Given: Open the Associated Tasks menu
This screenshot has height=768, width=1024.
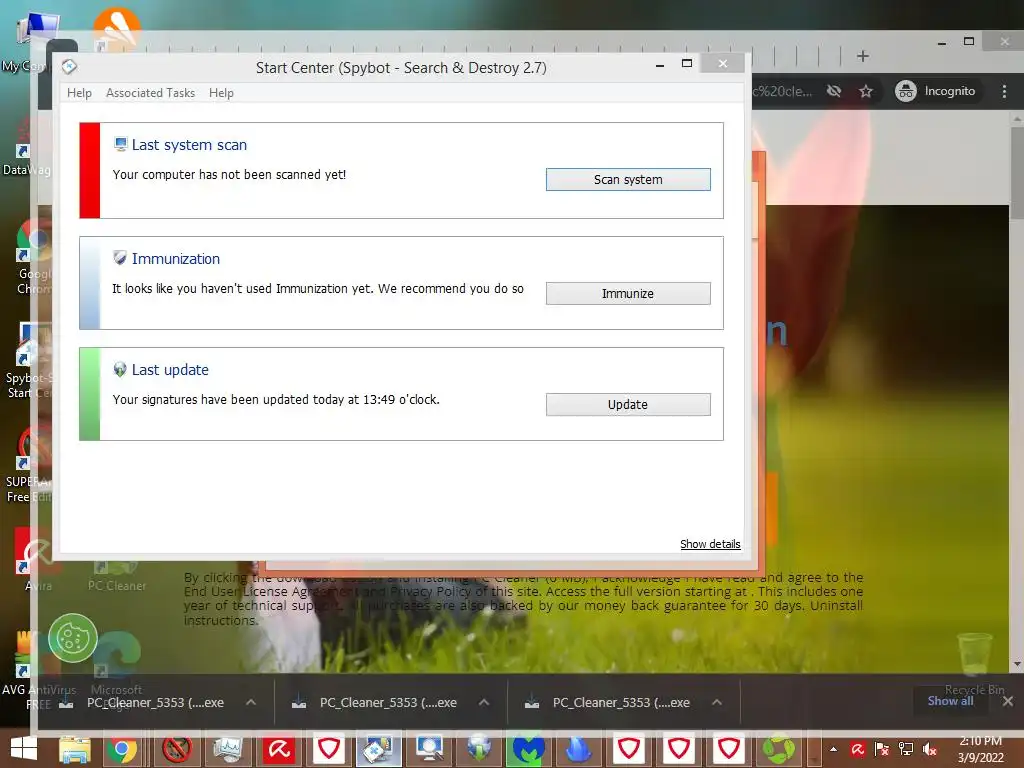Looking at the screenshot, I should point(150,93).
